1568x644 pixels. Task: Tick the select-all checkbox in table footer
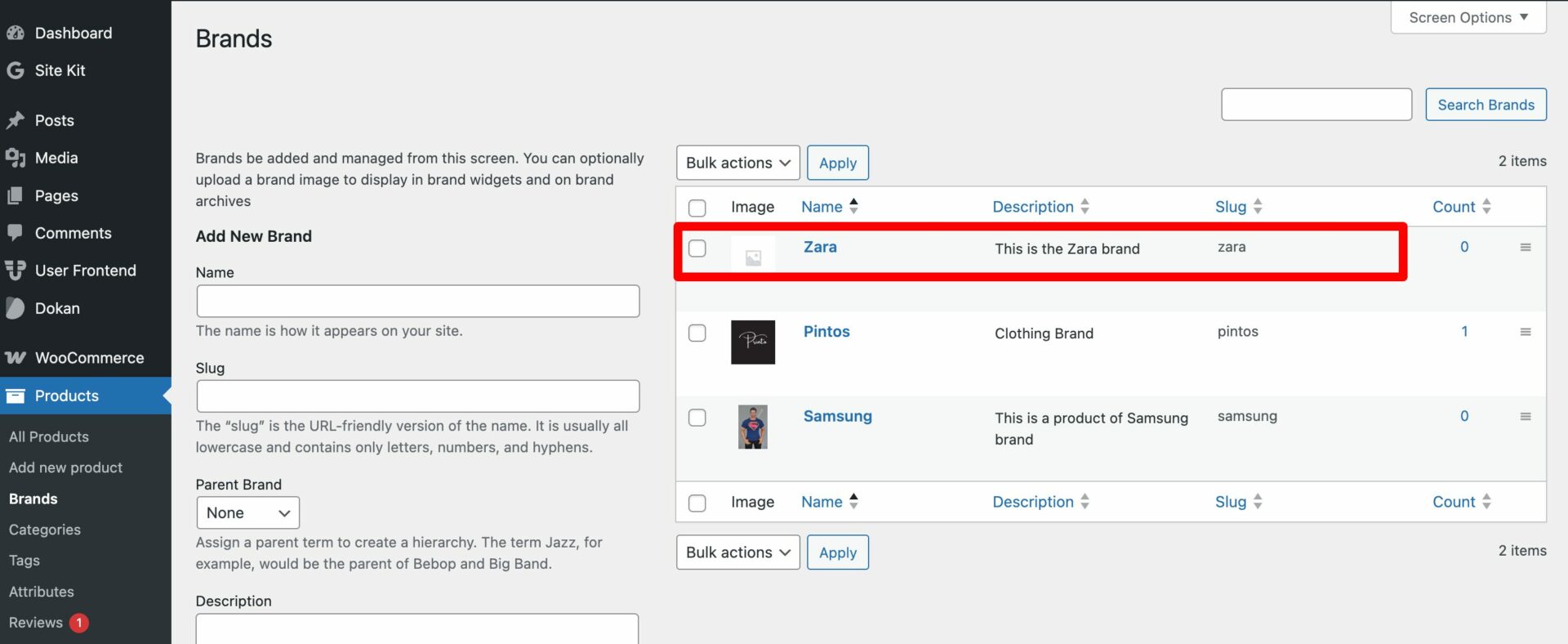coord(697,503)
